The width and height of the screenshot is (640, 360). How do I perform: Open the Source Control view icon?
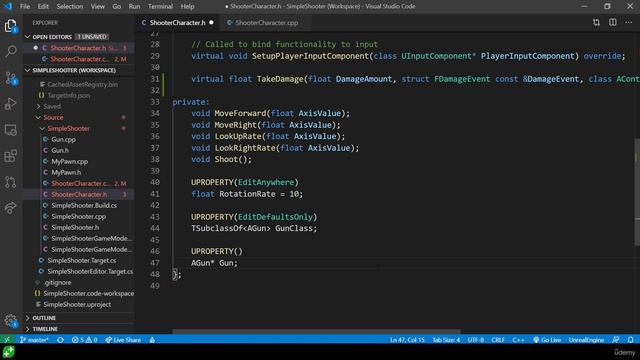(x=11, y=78)
